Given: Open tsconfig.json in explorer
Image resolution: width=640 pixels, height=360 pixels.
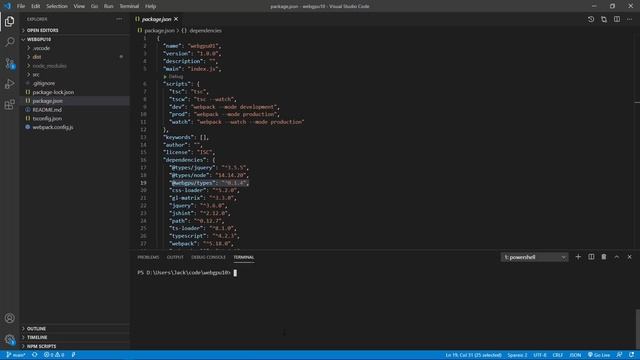Looking at the screenshot, I should [x=47, y=118].
